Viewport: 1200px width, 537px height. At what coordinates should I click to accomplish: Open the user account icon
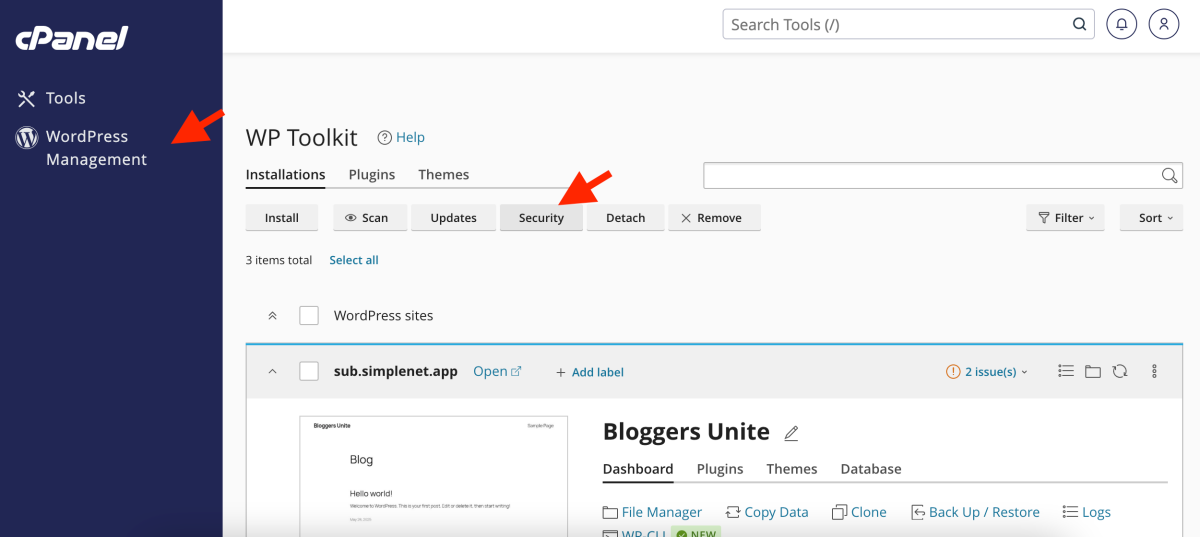point(1164,24)
